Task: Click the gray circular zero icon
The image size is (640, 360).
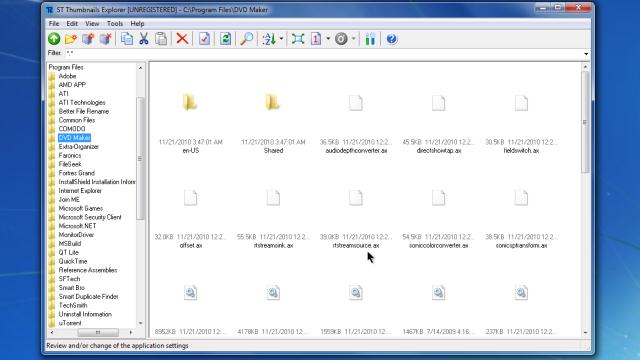Action: [x=341, y=39]
